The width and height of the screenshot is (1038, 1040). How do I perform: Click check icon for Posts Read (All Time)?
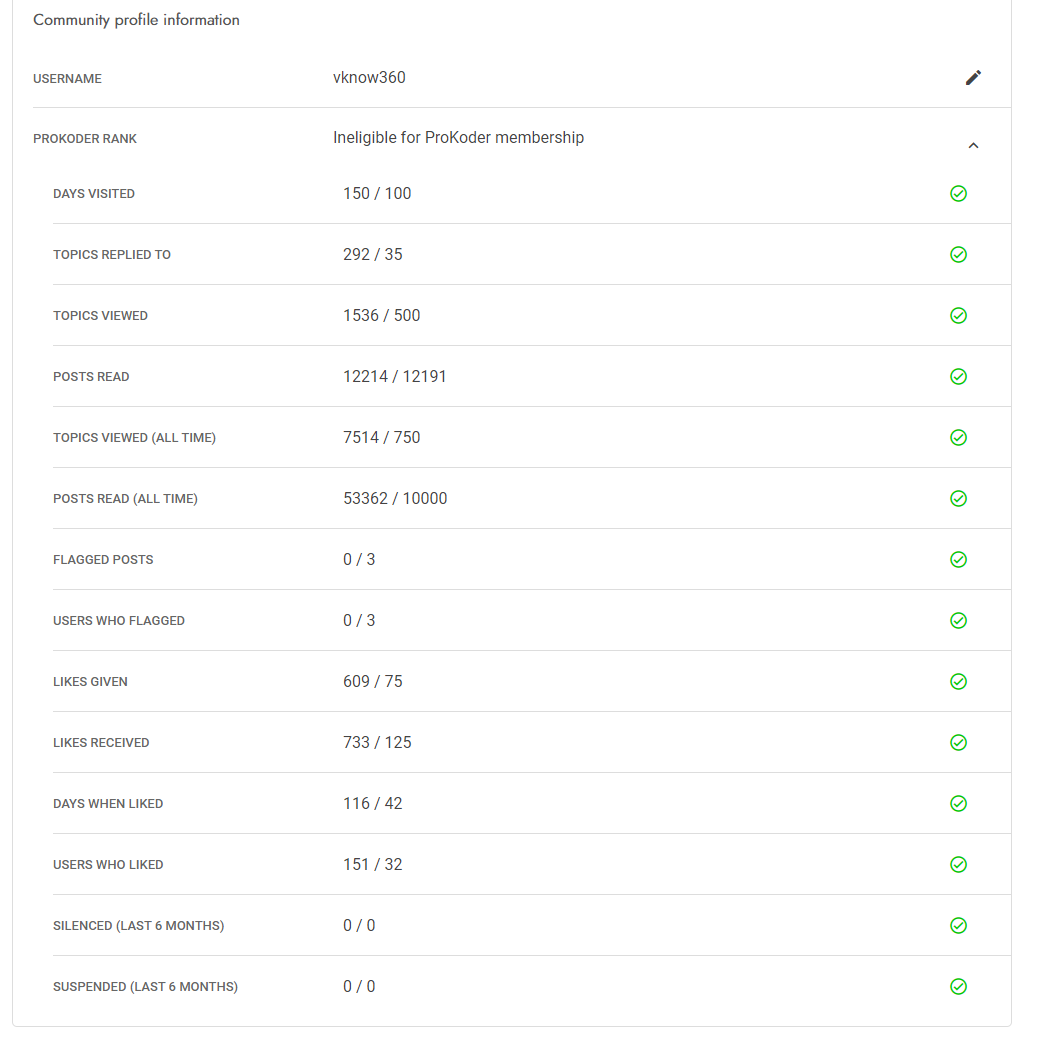(x=958, y=499)
